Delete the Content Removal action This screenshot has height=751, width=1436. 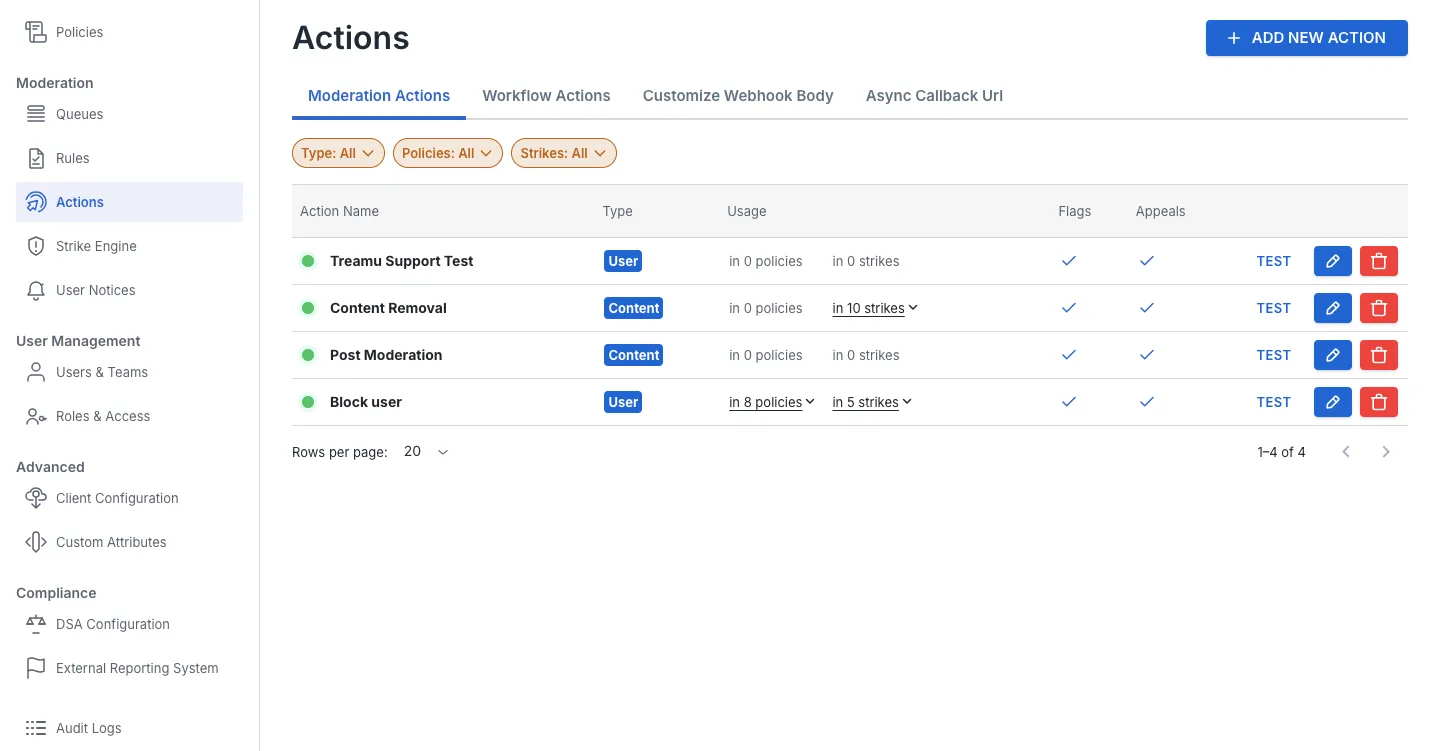(x=1379, y=308)
